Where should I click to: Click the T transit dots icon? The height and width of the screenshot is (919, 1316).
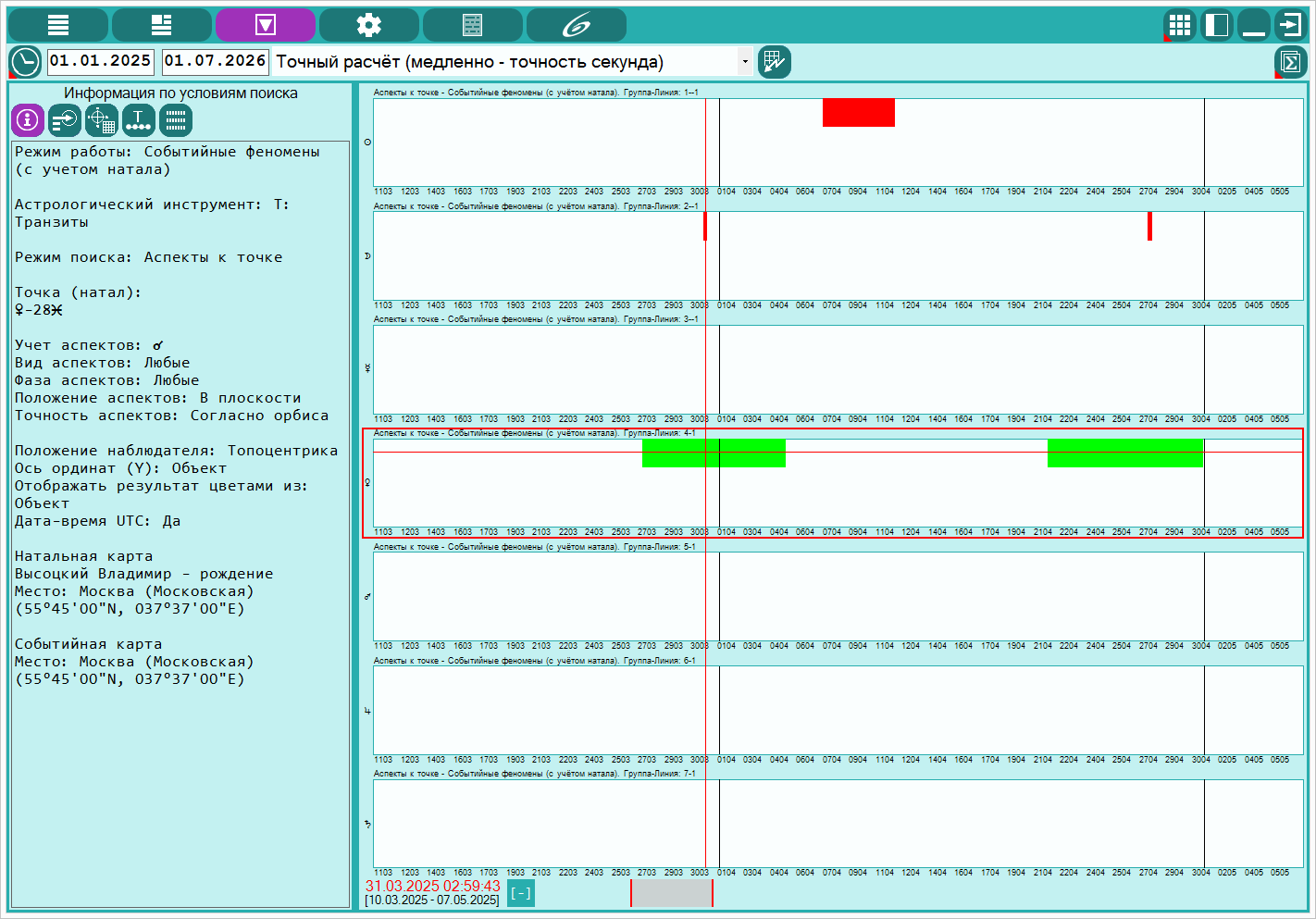click(x=139, y=120)
